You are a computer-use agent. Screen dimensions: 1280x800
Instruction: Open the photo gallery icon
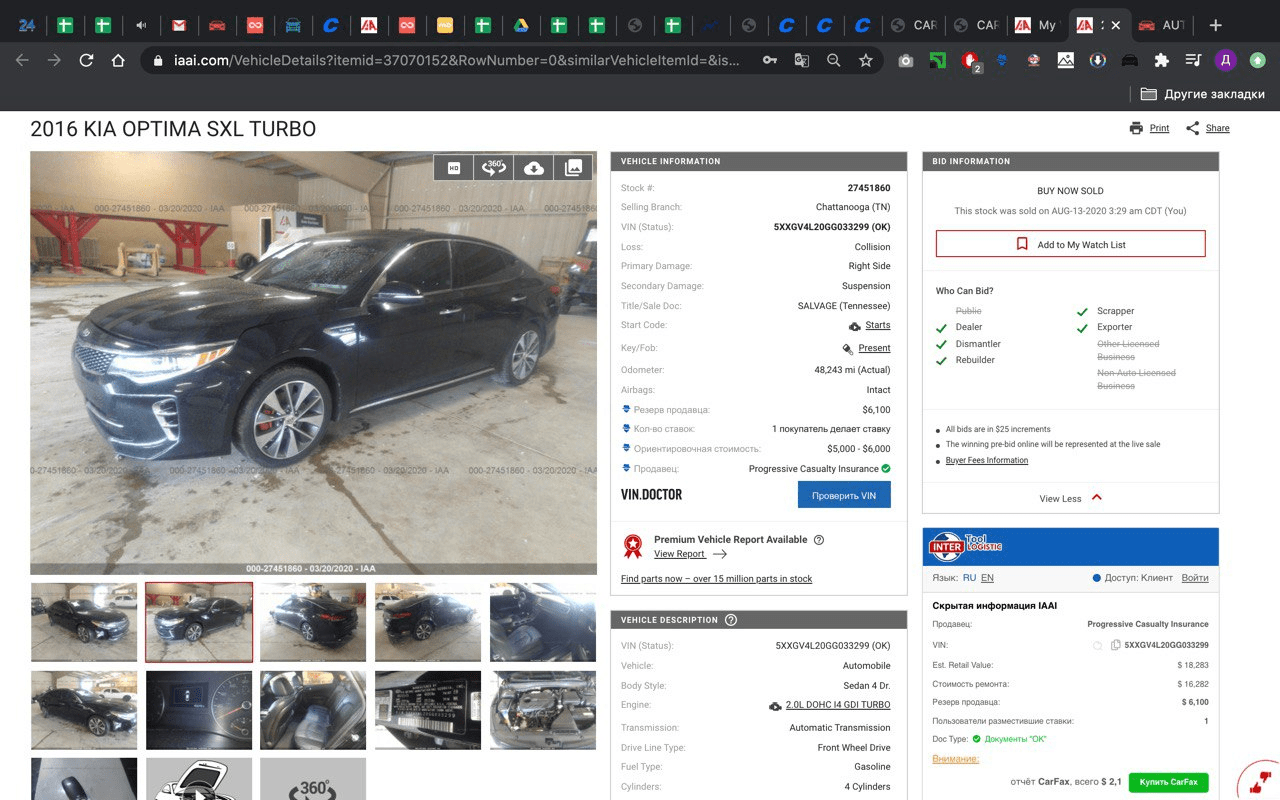point(573,168)
